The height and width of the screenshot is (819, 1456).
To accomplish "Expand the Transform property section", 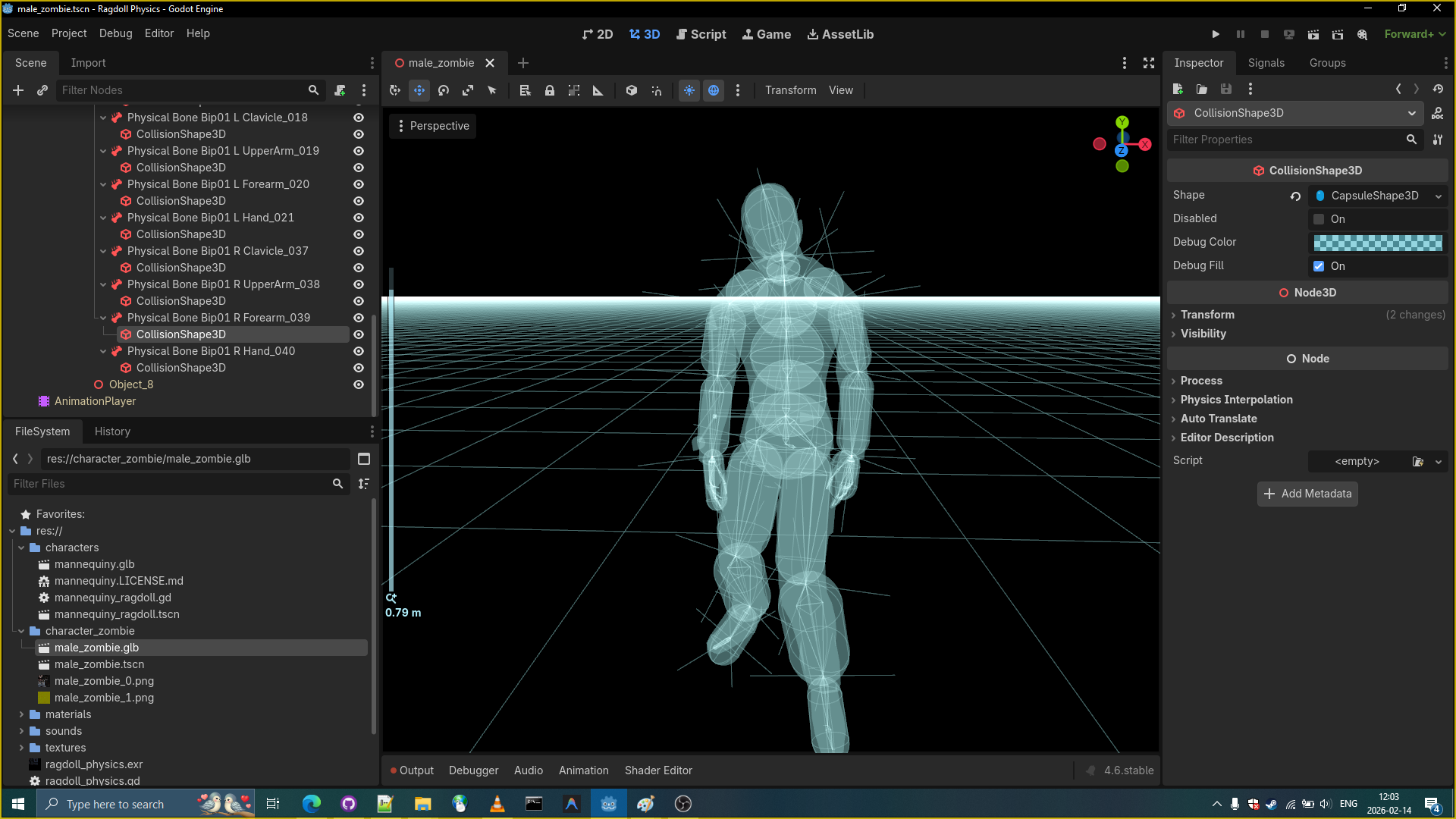I will (x=1207, y=315).
